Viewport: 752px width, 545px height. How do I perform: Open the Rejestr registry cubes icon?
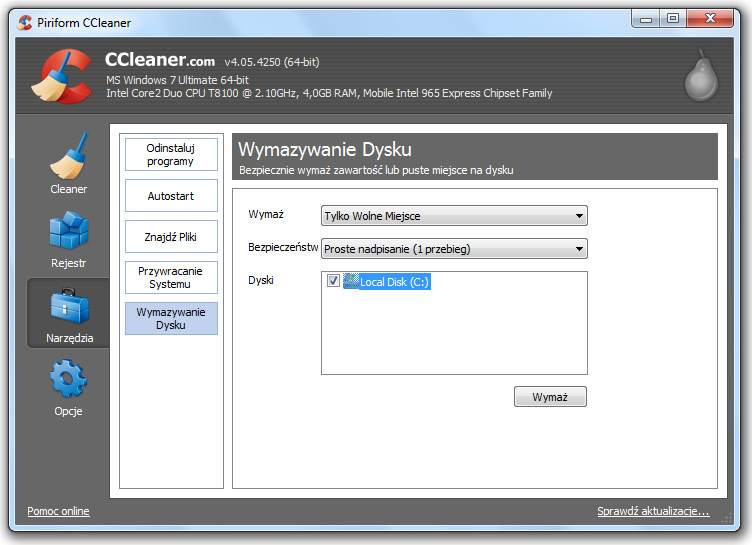[x=69, y=230]
